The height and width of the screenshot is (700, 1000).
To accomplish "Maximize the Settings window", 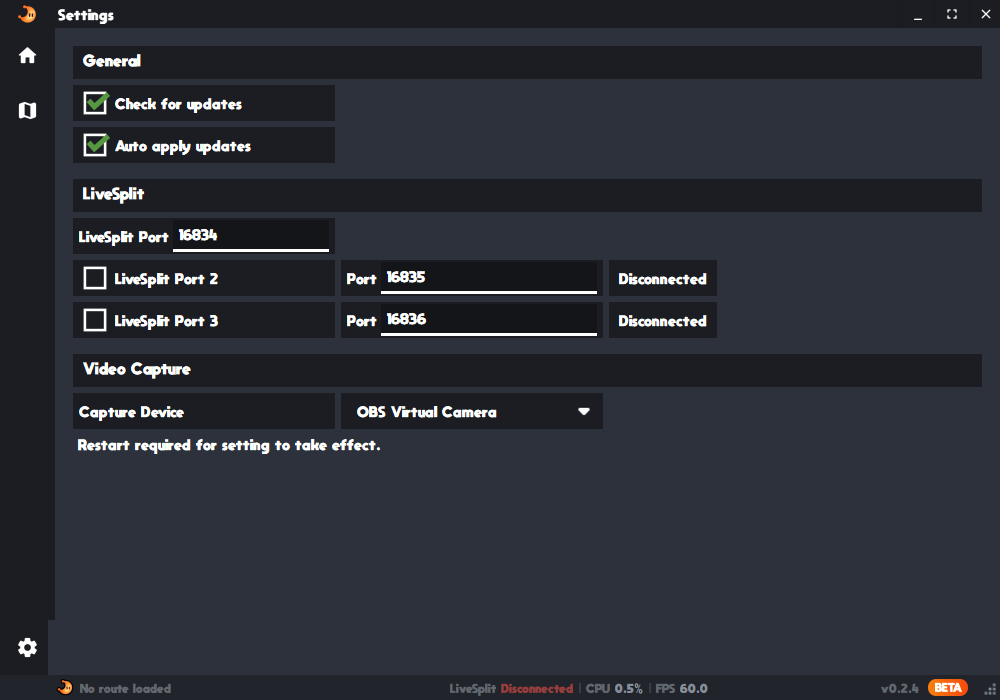I will (x=952, y=14).
